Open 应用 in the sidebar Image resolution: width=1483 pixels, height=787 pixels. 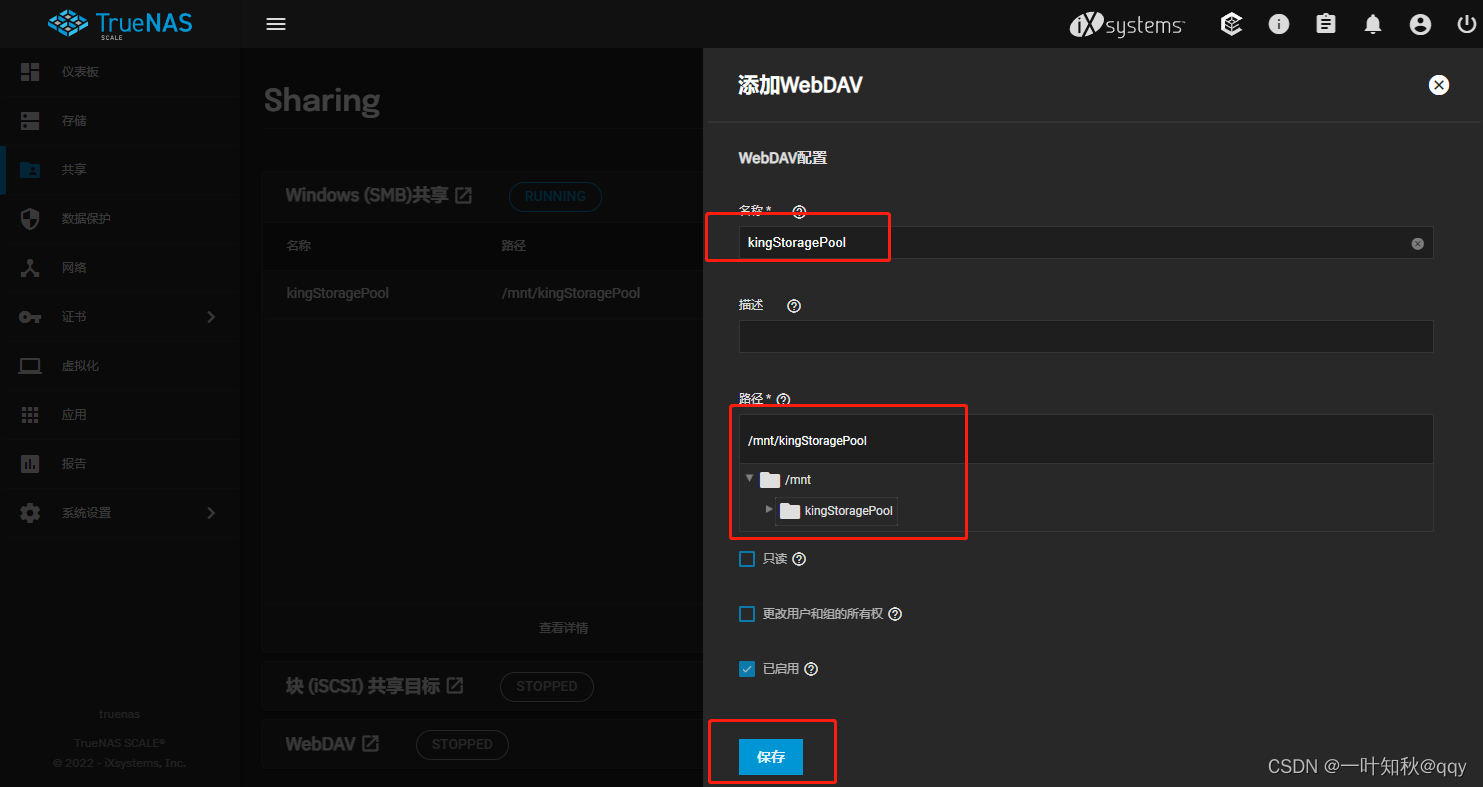[x=120, y=415]
